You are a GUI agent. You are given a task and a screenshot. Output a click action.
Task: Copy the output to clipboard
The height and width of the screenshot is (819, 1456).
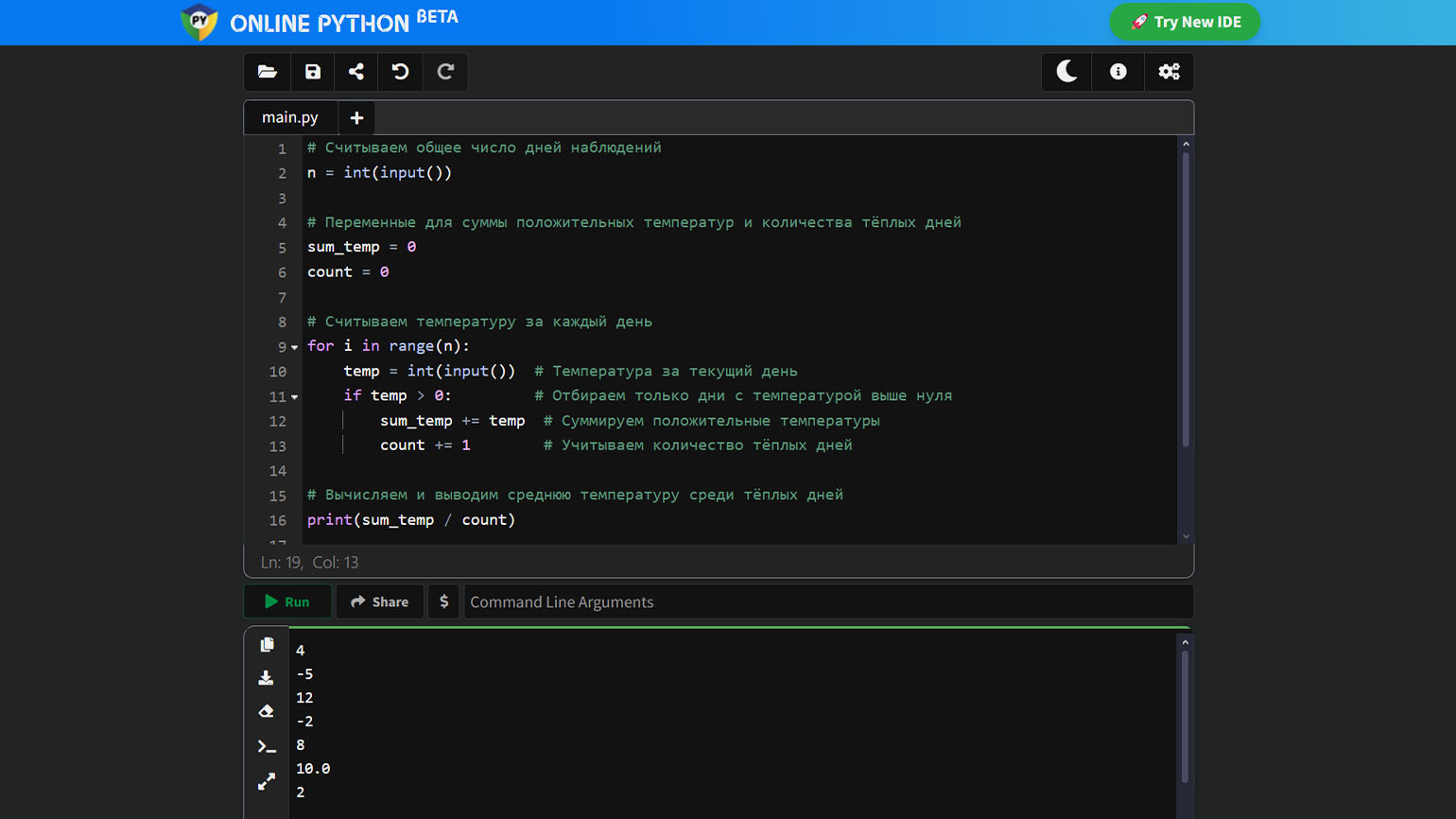click(267, 645)
